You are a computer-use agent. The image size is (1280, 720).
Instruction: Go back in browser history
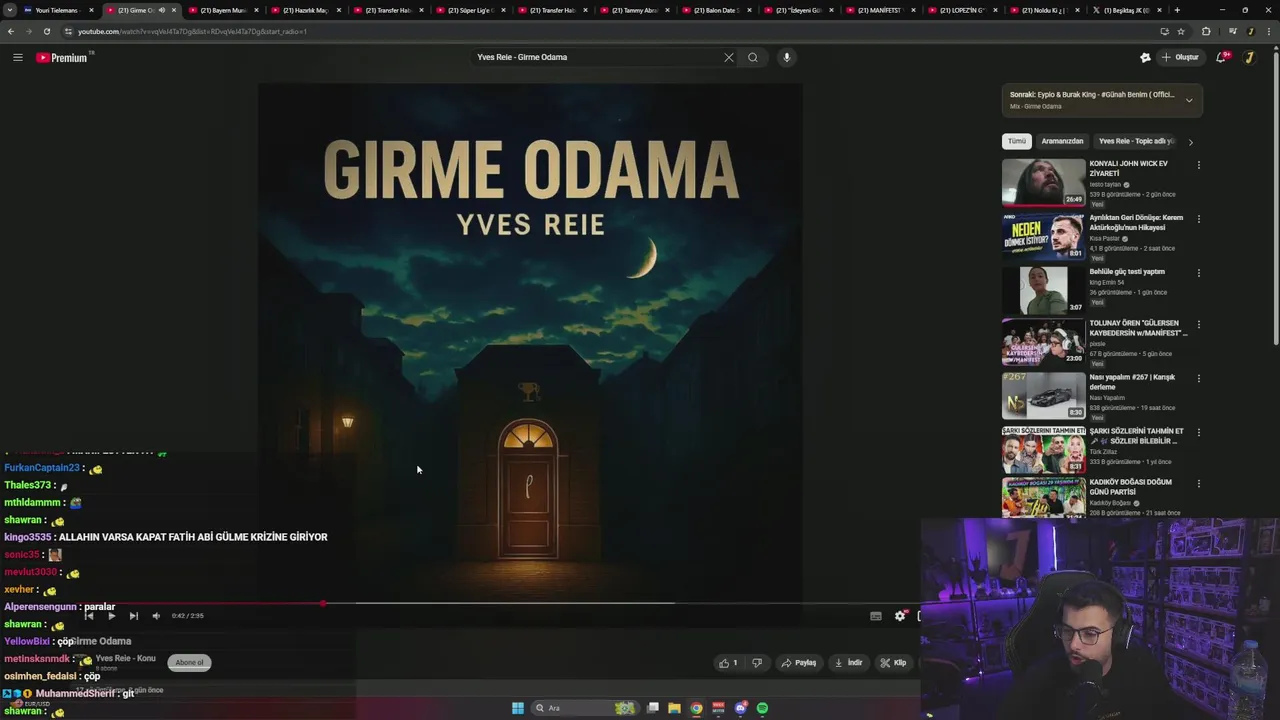tap(11, 31)
